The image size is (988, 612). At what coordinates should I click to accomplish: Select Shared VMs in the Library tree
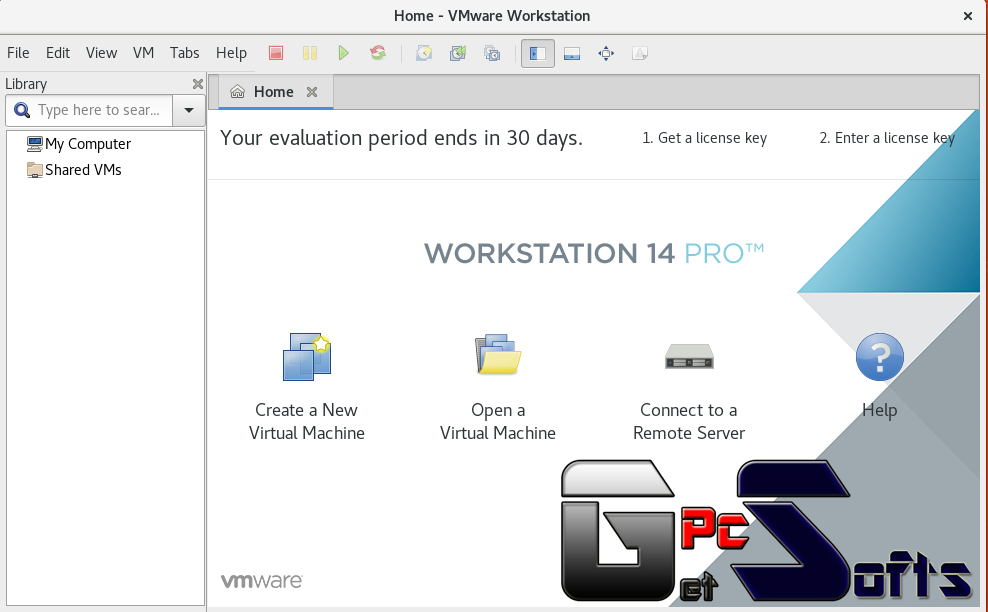pos(74,170)
